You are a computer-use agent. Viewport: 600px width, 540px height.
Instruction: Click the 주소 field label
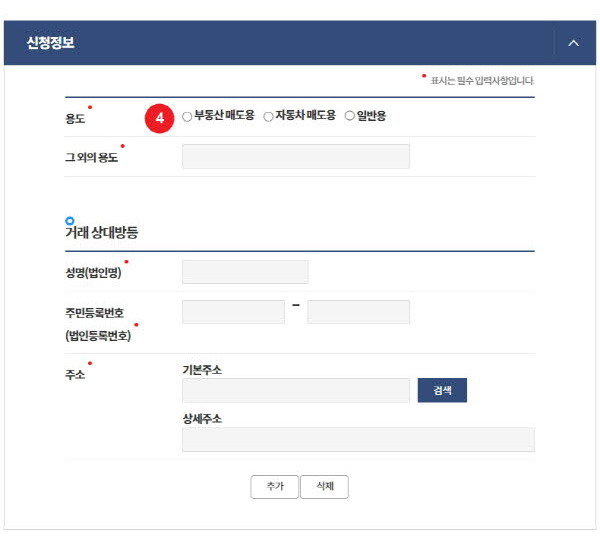coord(75,374)
